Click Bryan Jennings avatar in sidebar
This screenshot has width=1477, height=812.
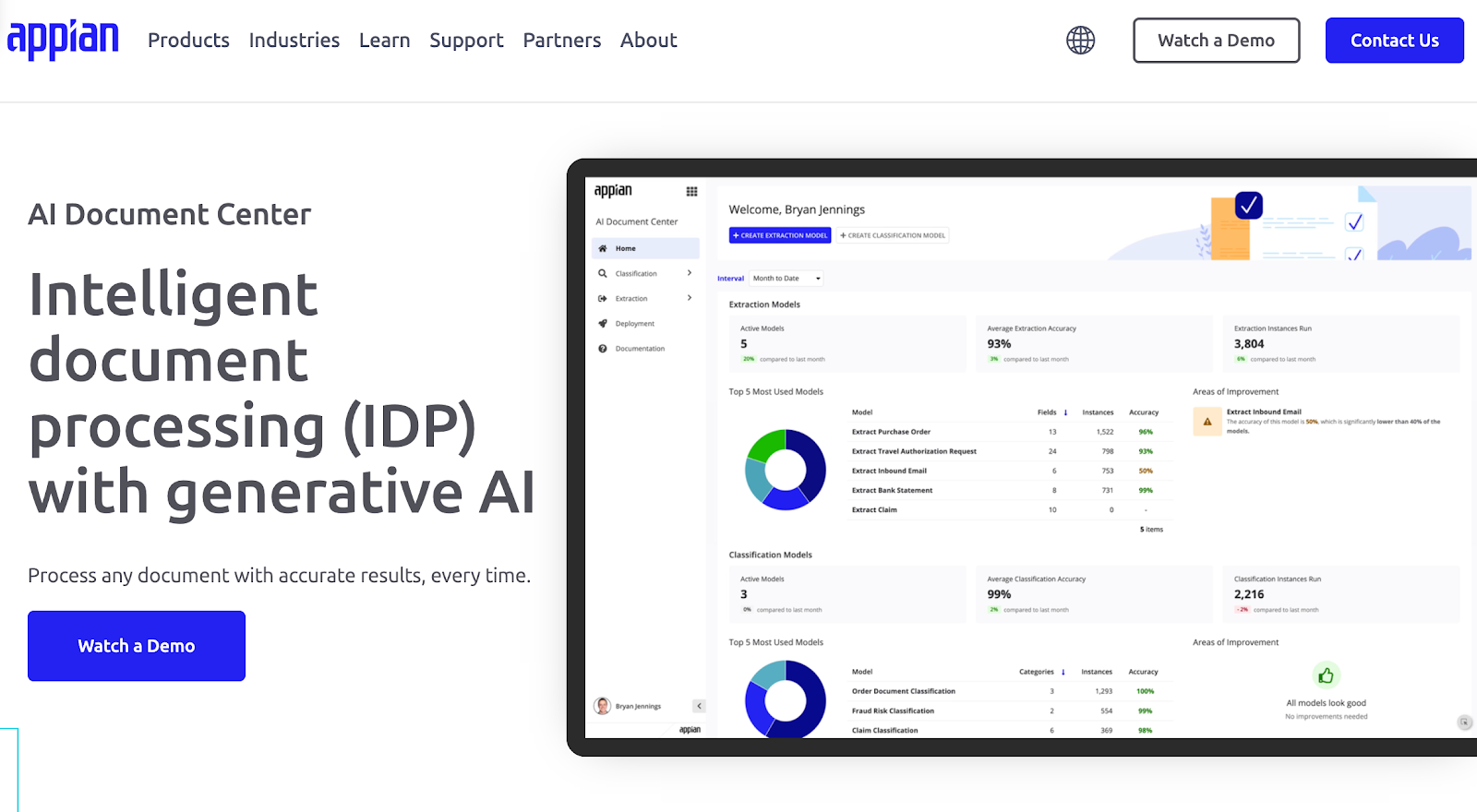(603, 706)
